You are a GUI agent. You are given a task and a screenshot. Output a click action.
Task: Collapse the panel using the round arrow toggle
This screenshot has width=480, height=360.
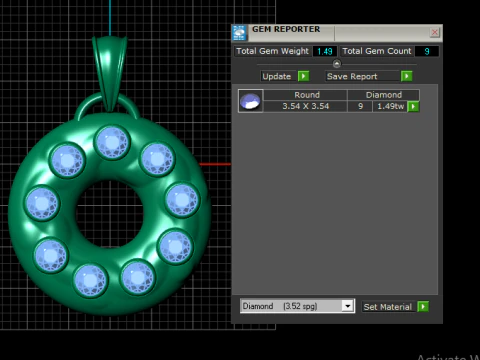[337, 64]
